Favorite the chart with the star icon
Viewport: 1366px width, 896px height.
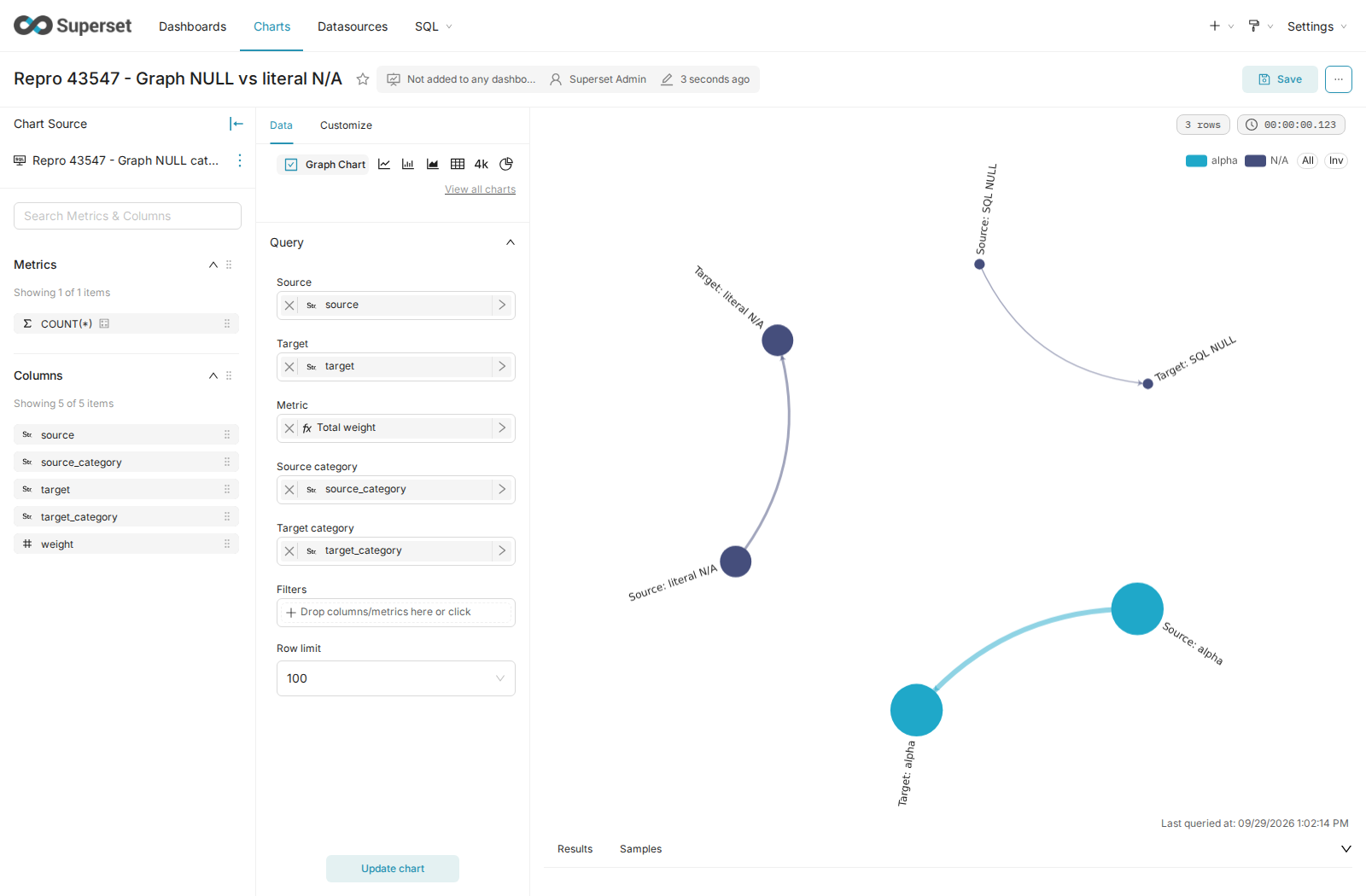(x=363, y=79)
